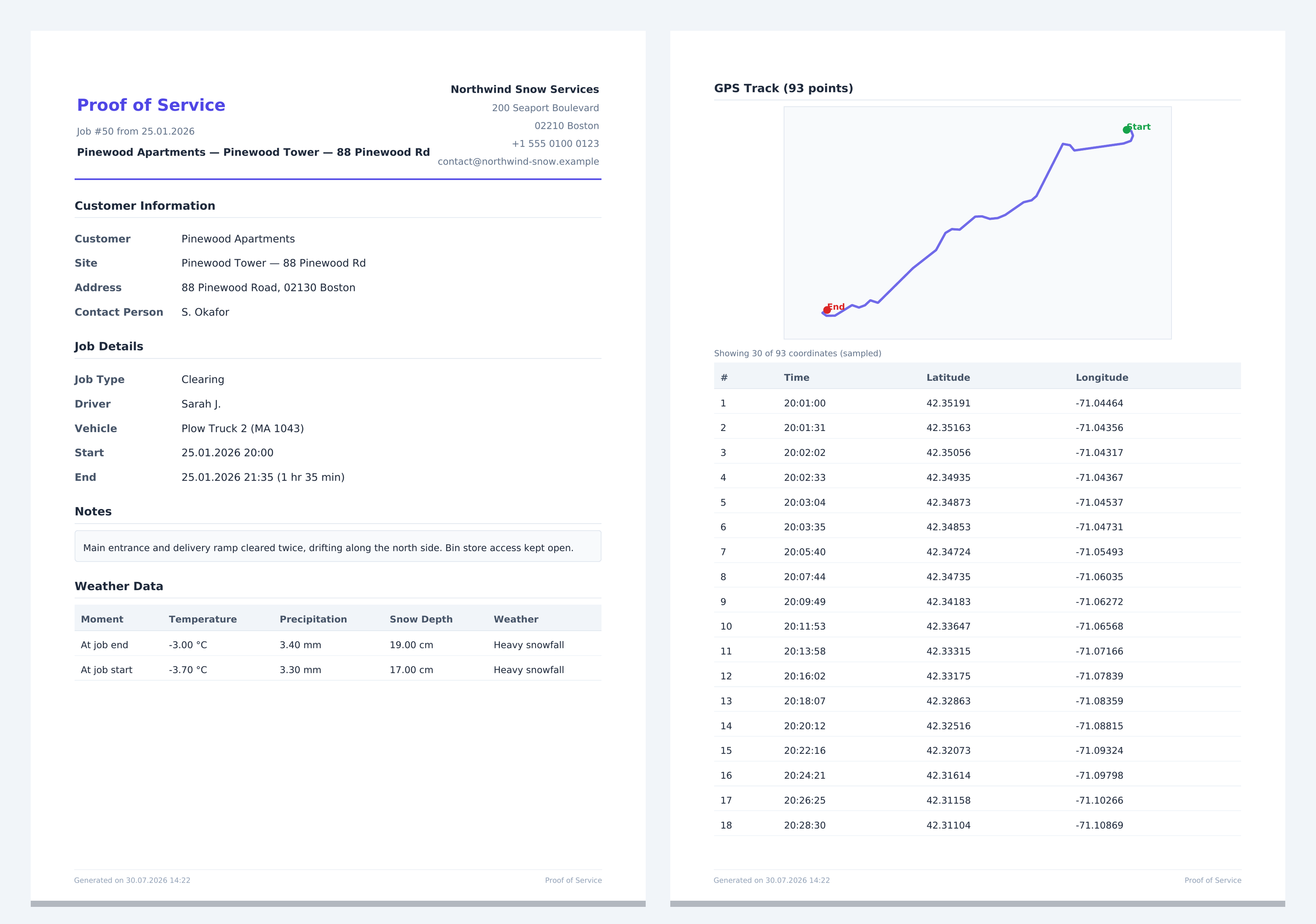Click the precipitation value '3.40 mm'

tap(300, 645)
